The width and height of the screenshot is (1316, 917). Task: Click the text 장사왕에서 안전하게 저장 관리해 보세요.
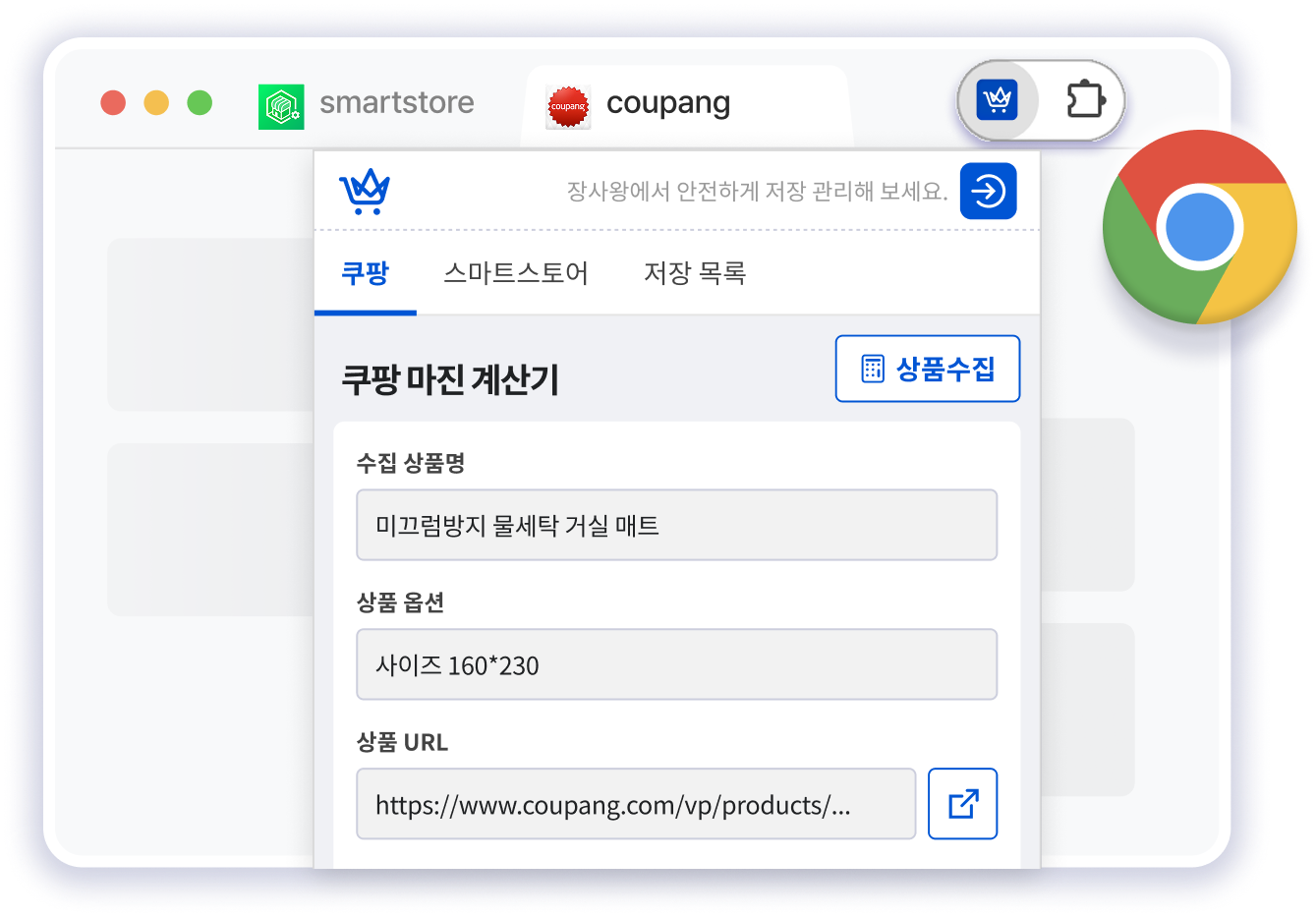pos(757,191)
